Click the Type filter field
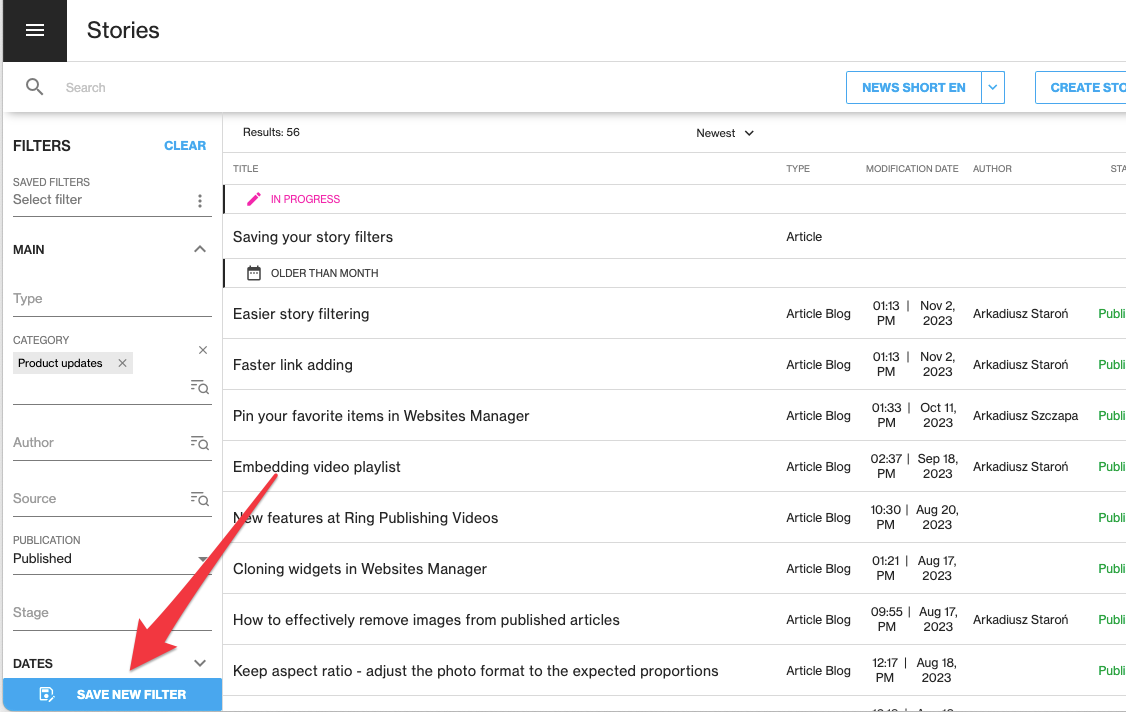The image size is (1126, 712). click(110, 299)
